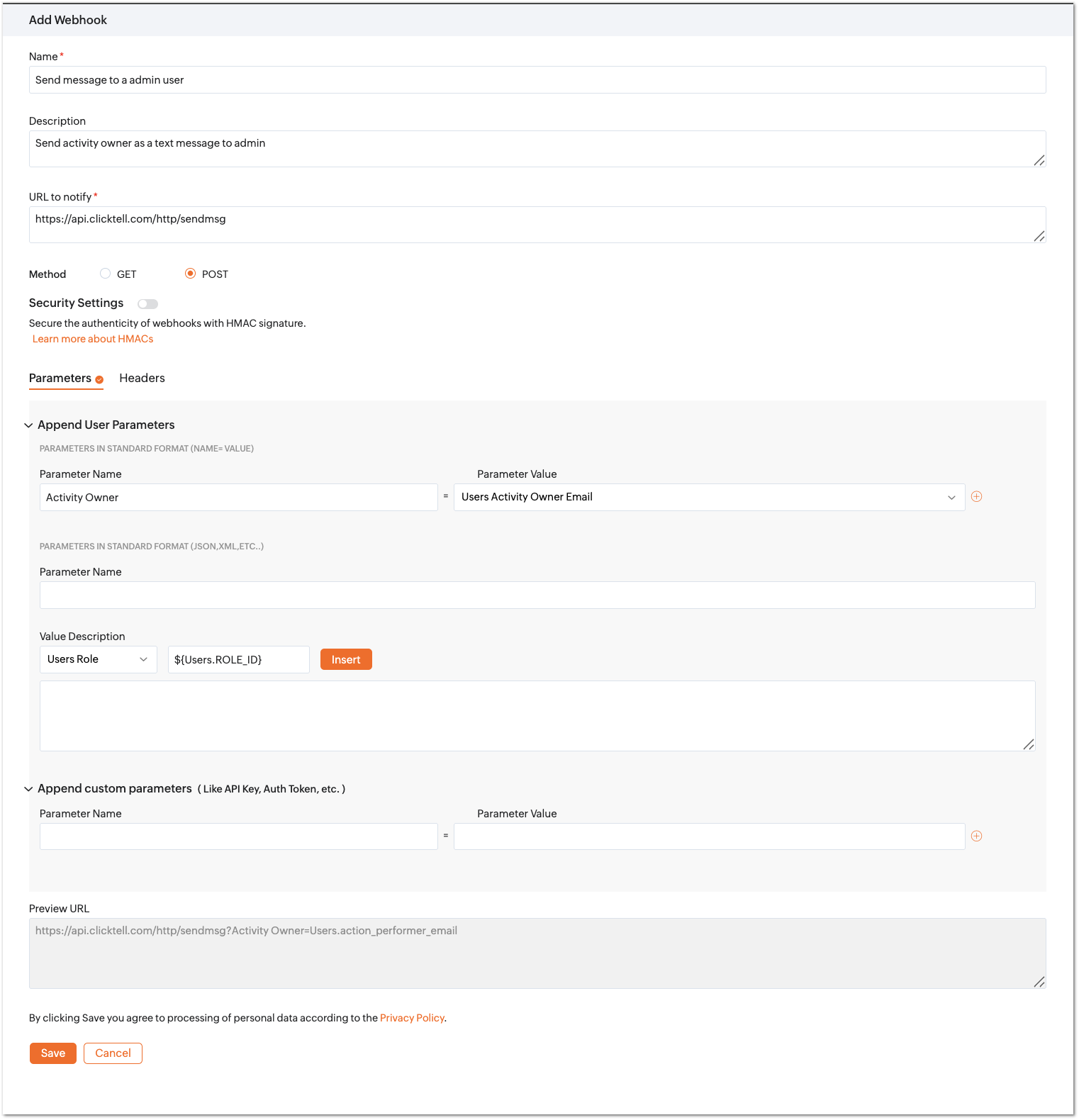
Task: Enable the Security Settings toggle
Action: pos(147,304)
